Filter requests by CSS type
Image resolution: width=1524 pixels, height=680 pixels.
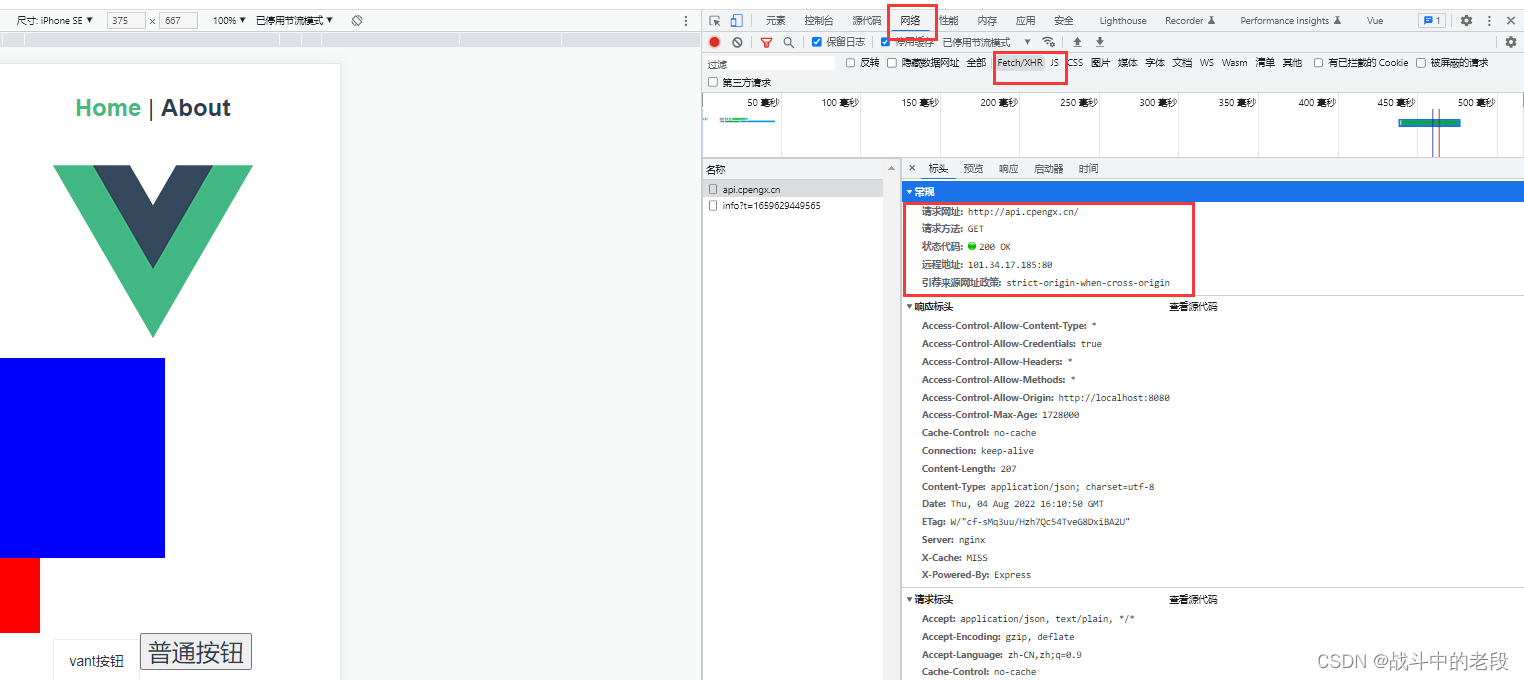(1075, 63)
